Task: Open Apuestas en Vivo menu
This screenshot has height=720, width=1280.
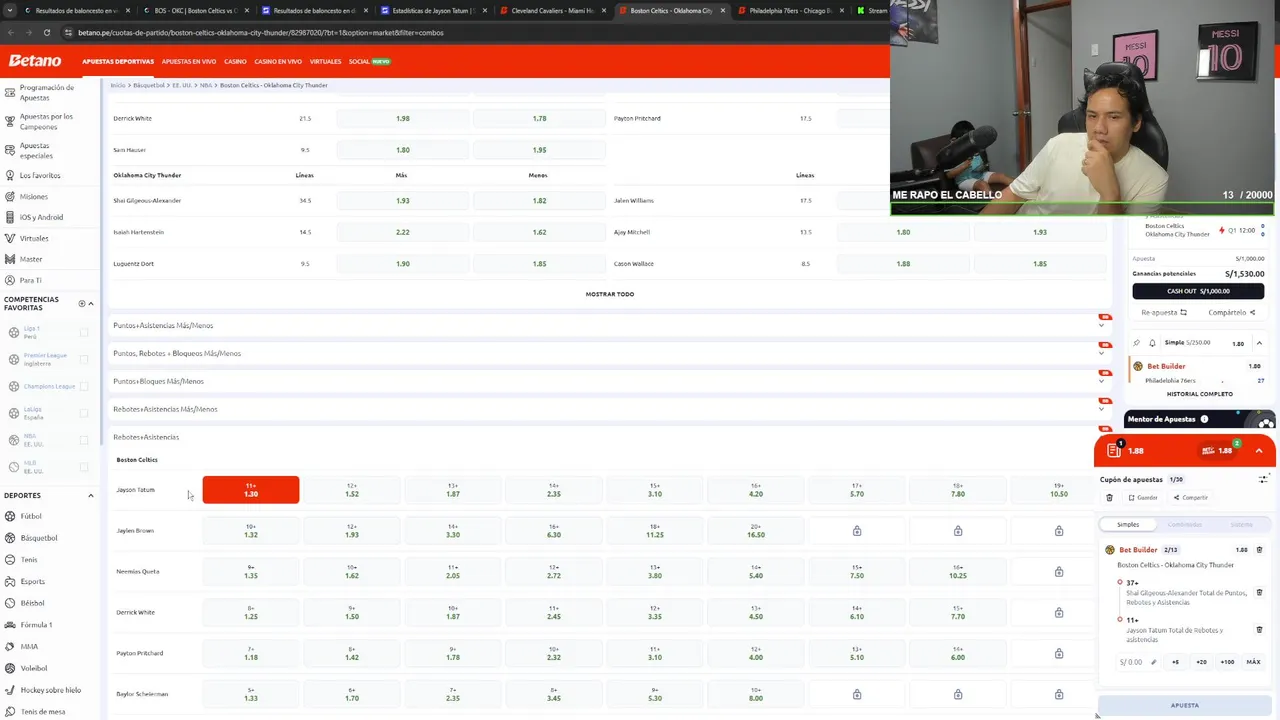Action: [x=189, y=62]
